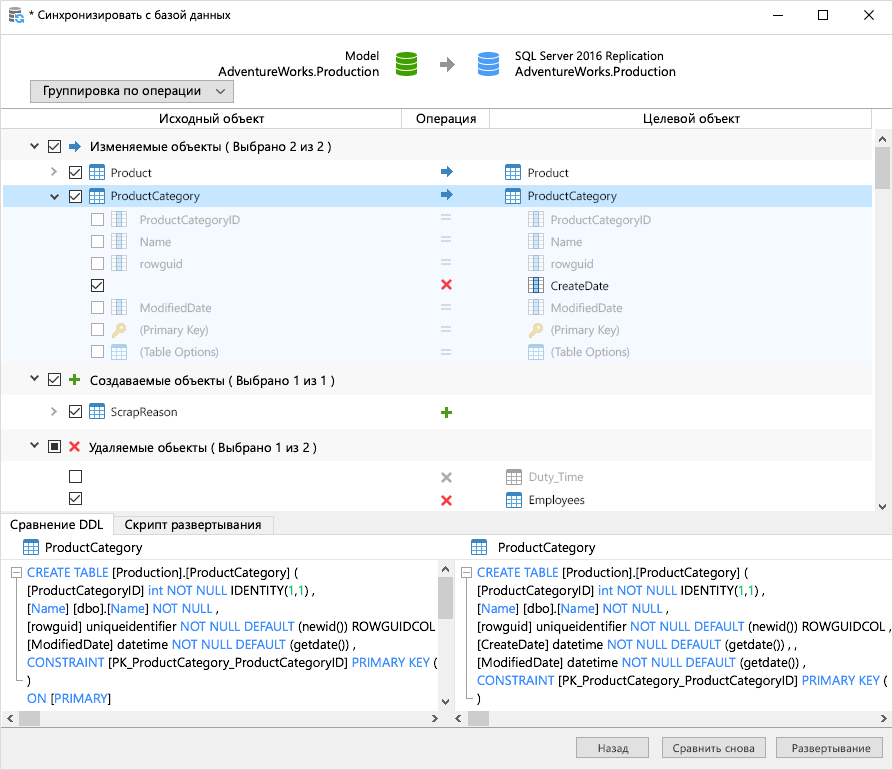The height and width of the screenshot is (770, 893).
Task: Check the Duty_Time deletion checkbox
Action: [x=75, y=476]
